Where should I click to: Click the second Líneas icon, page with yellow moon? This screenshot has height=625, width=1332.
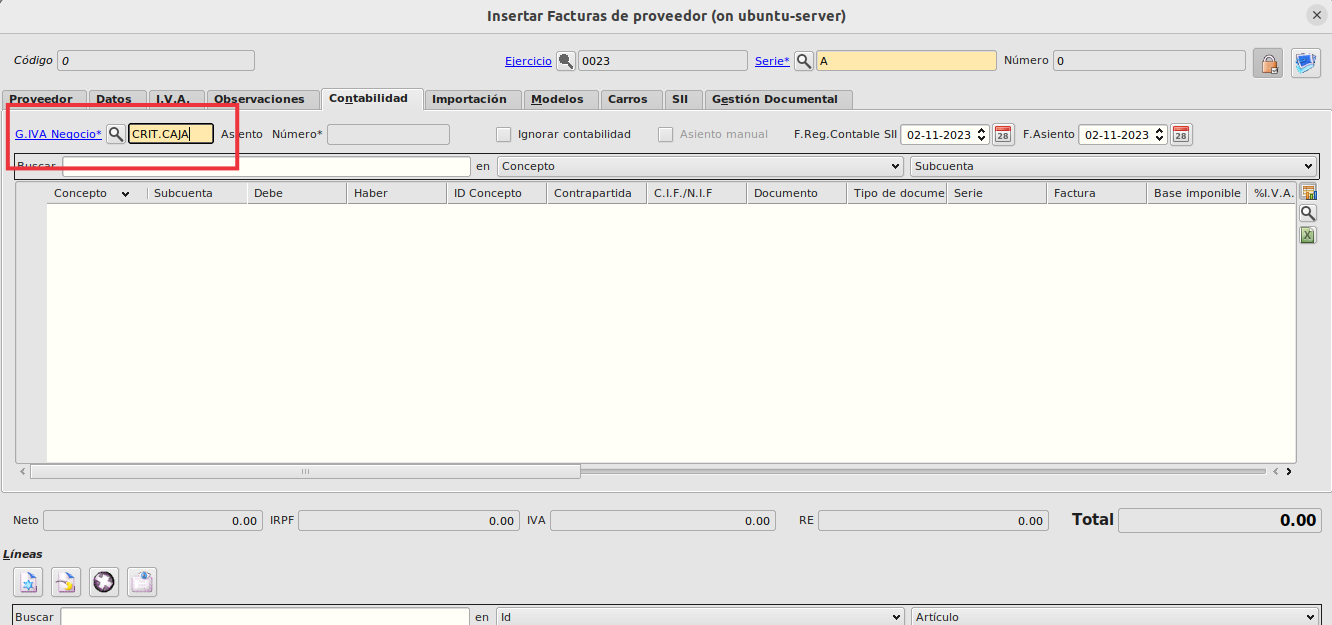coord(66,582)
